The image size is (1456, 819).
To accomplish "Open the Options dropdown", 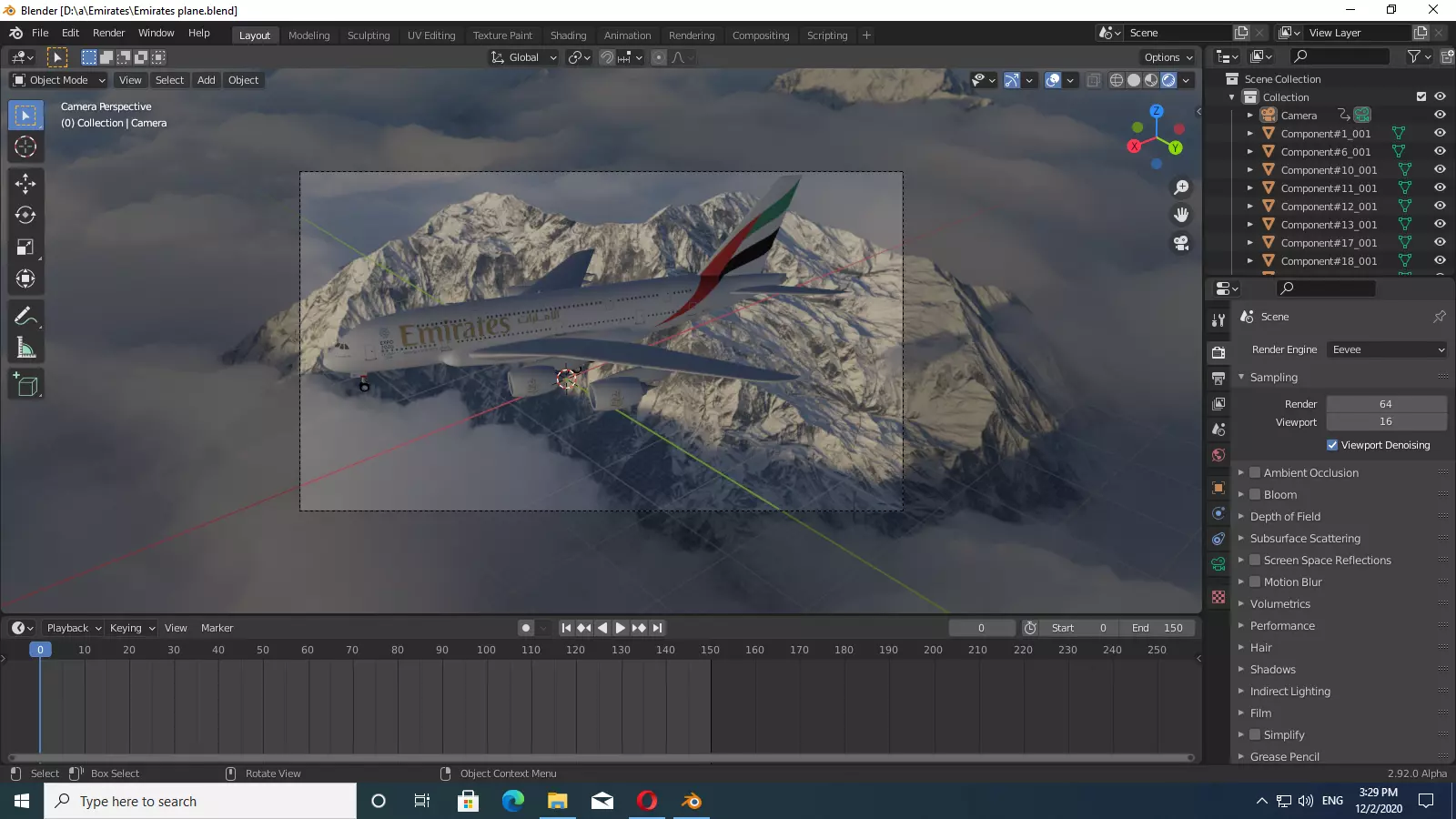I will pyautogui.click(x=1168, y=57).
